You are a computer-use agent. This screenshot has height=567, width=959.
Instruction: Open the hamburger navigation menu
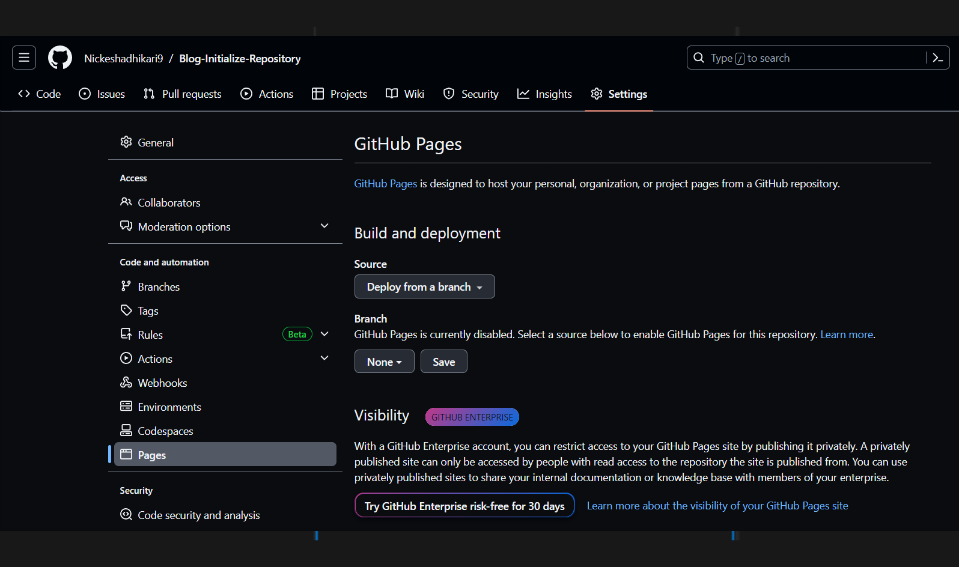[24, 58]
